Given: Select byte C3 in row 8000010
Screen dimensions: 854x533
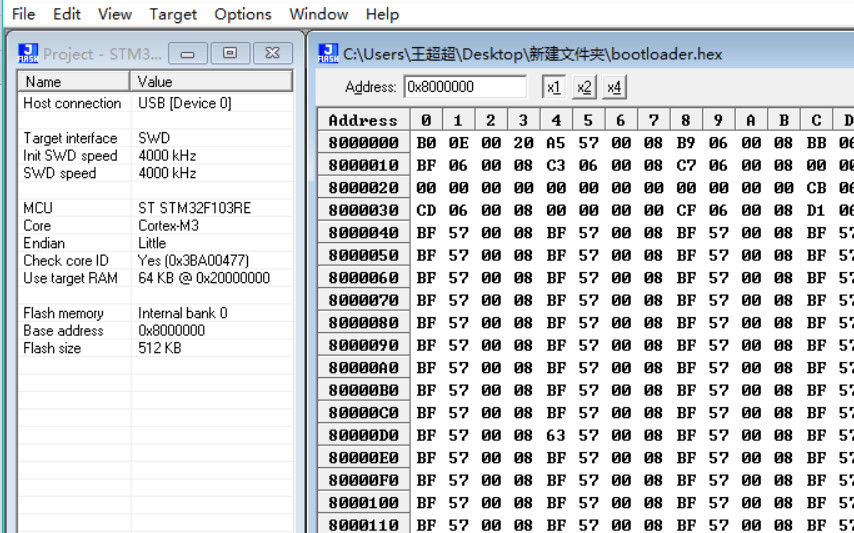Looking at the screenshot, I should tap(556, 165).
